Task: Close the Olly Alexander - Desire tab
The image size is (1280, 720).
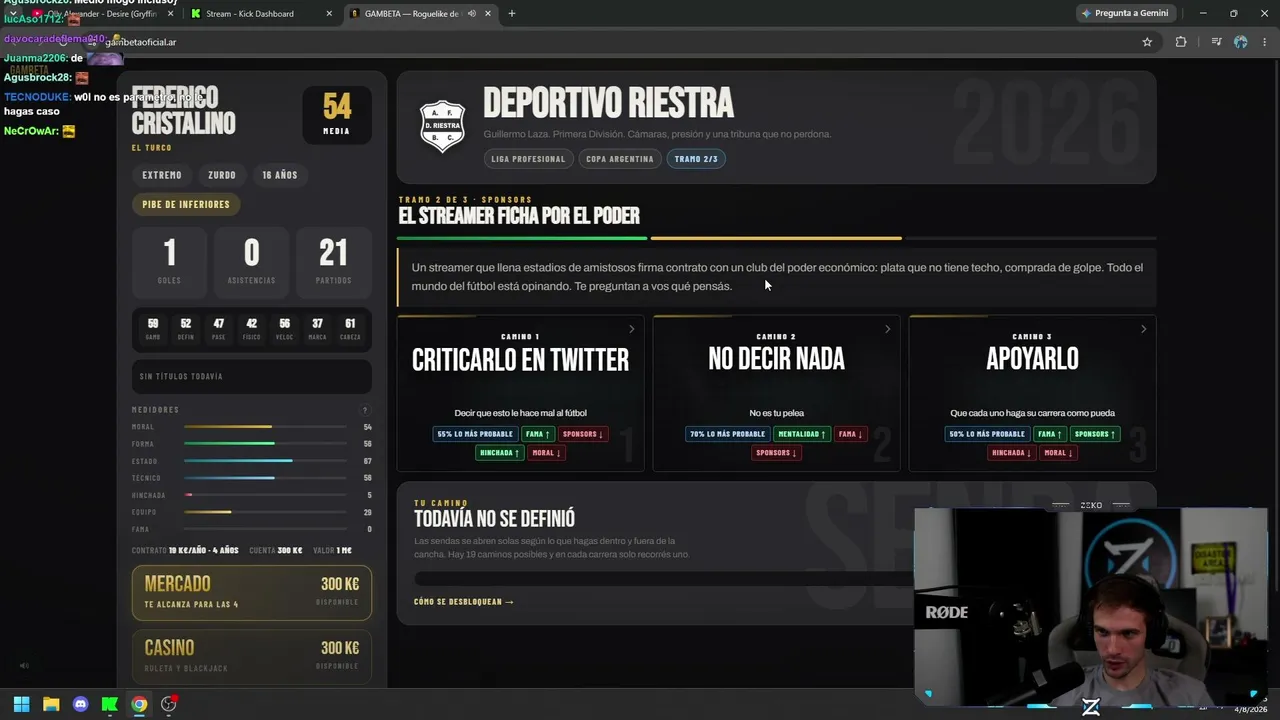Action: pyautogui.click(x=171, y=14)
